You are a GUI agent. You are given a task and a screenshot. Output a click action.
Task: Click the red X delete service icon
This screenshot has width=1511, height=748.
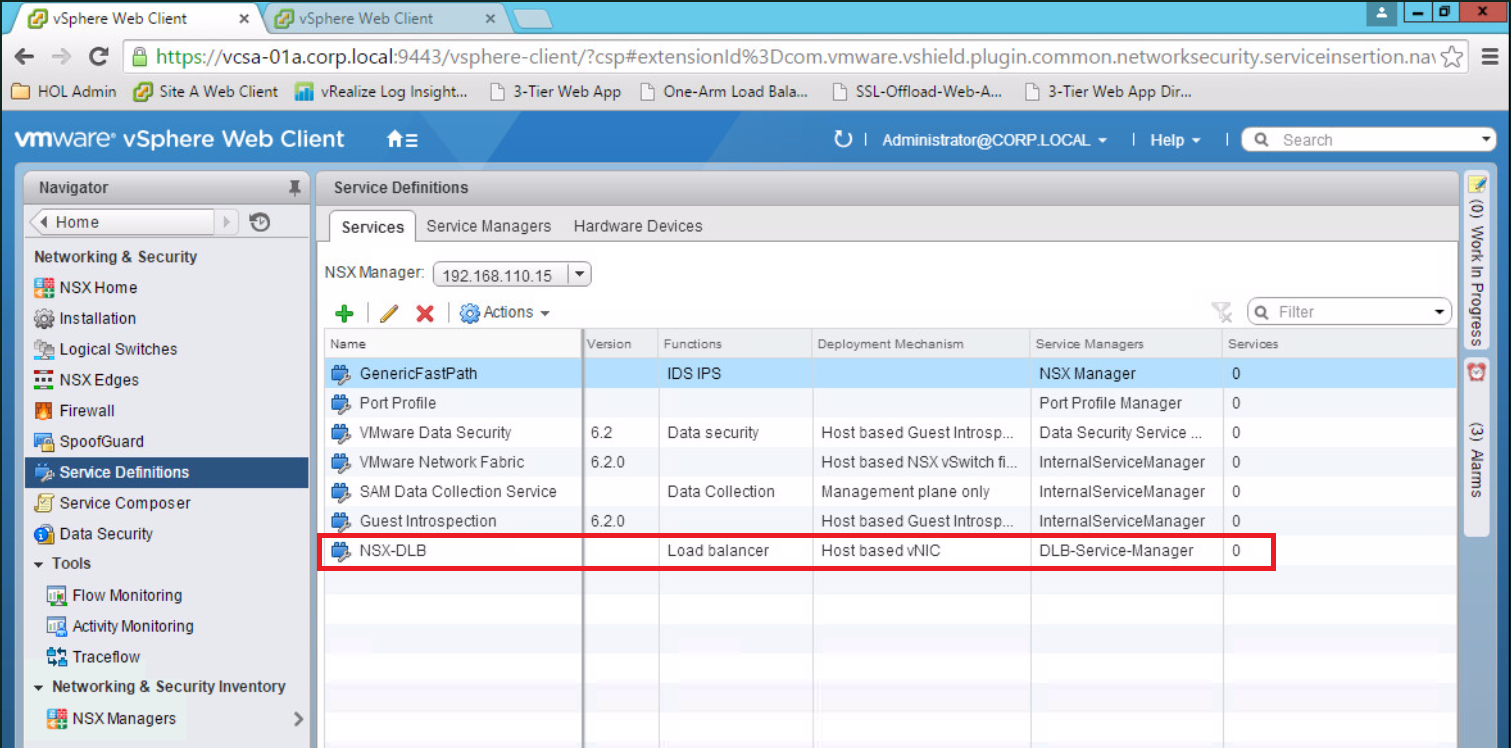pyautogui.click(x=425, y=313)
